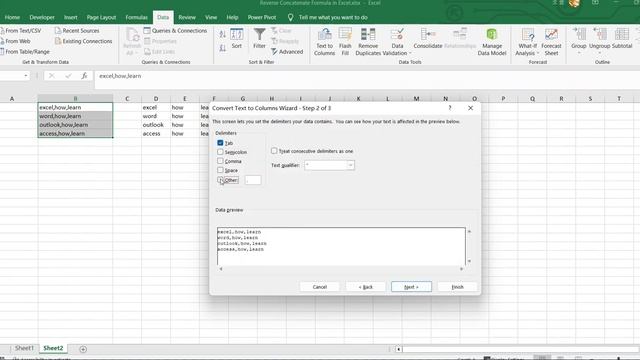
Task: Sort A to Z ascending
Action: click(222, 34)
